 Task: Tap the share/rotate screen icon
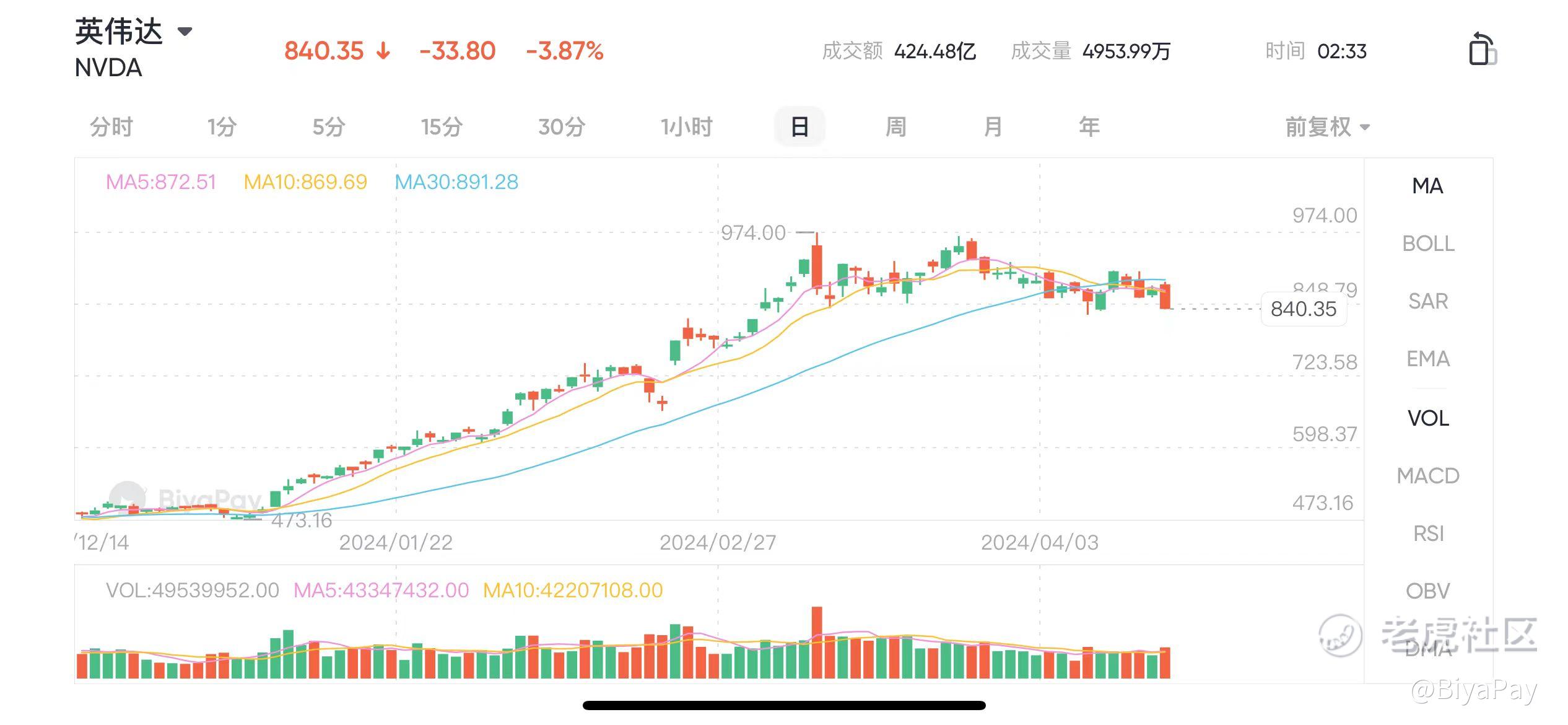tap(1483, 48)
